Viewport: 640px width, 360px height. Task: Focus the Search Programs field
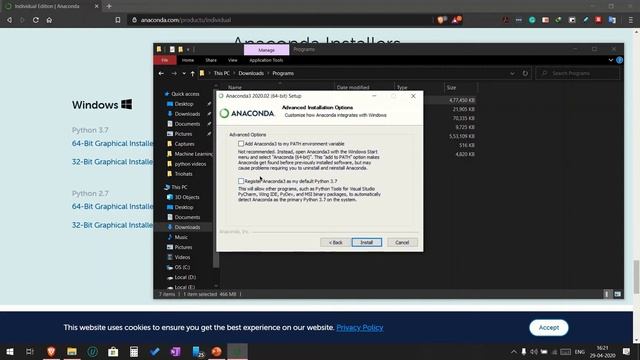coord(578,73)
